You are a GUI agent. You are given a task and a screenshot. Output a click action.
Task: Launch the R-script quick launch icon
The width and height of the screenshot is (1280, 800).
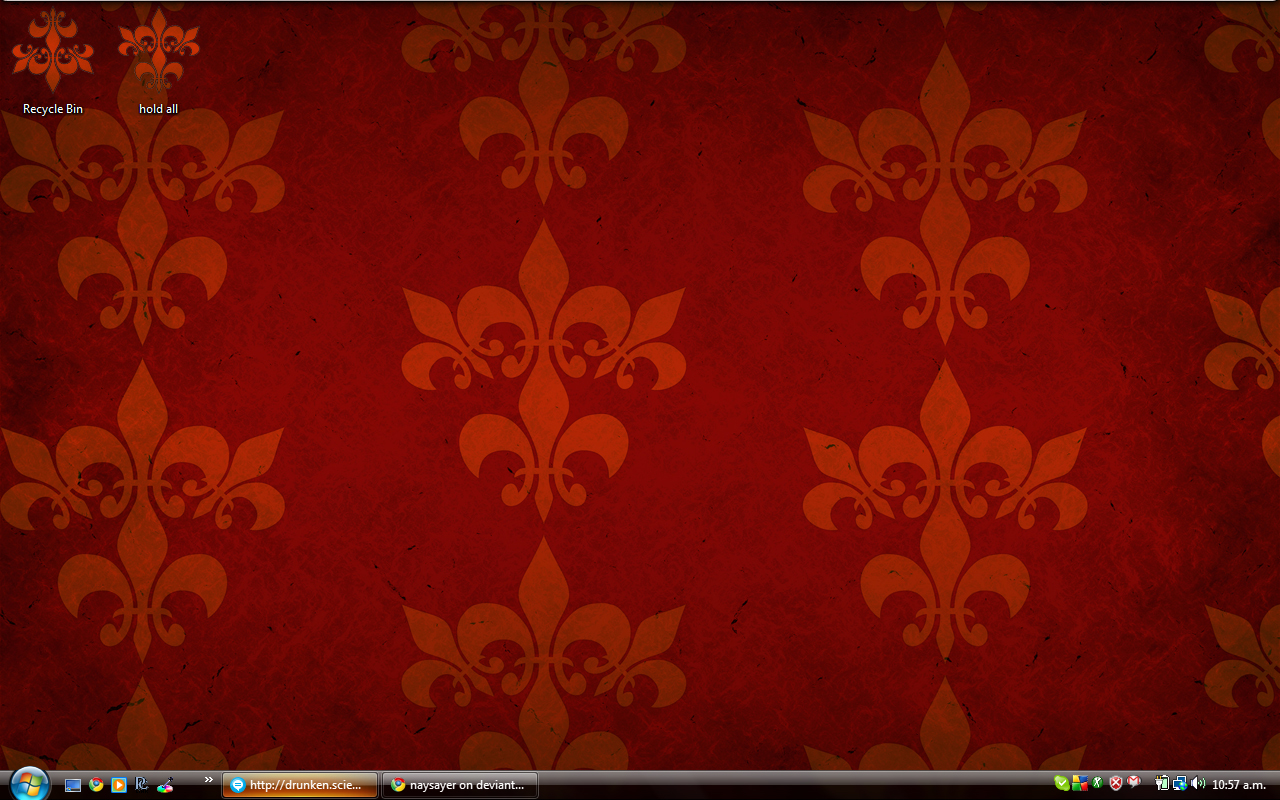tap(142, 785)
